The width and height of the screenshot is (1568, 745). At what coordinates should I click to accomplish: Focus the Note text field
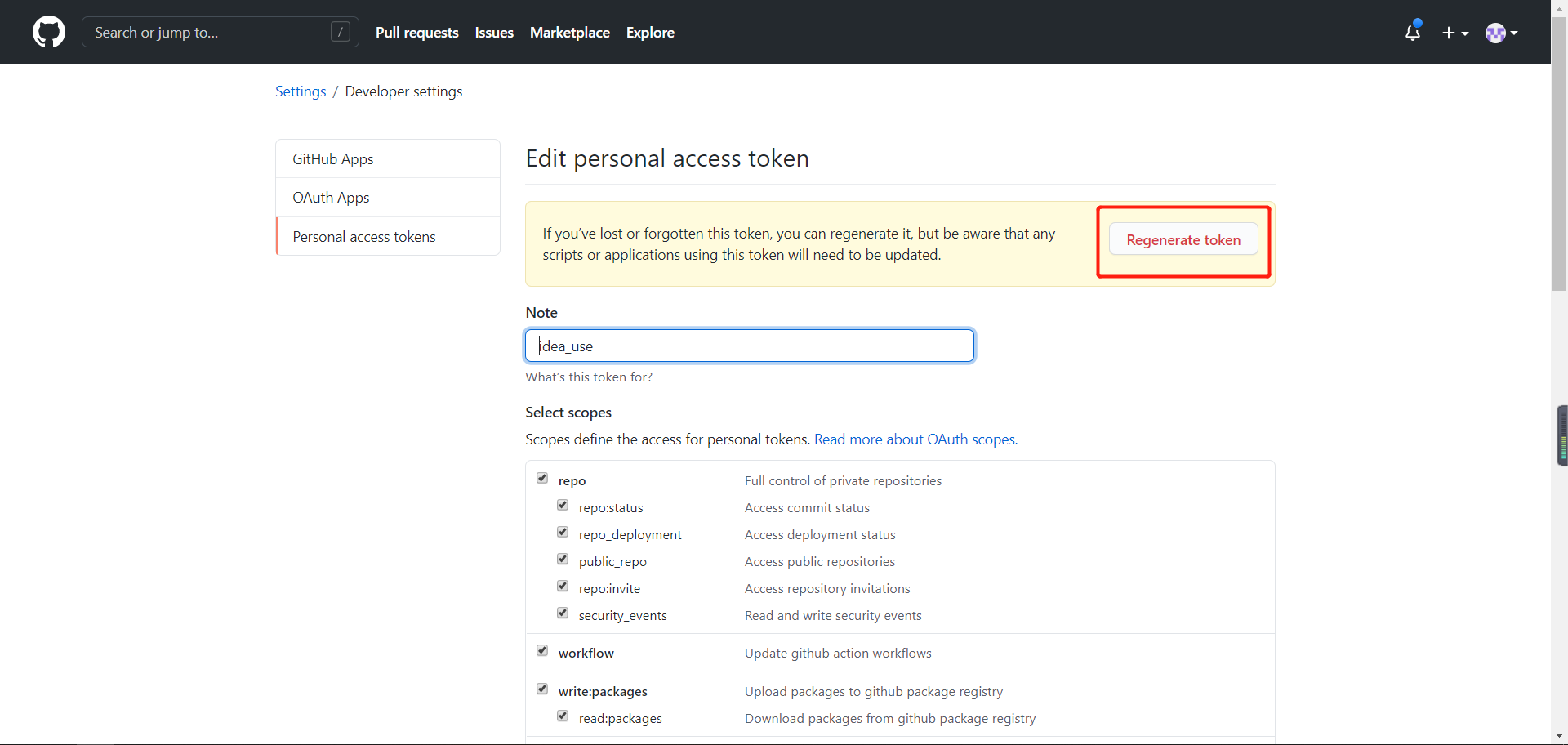tap(749, 346)
